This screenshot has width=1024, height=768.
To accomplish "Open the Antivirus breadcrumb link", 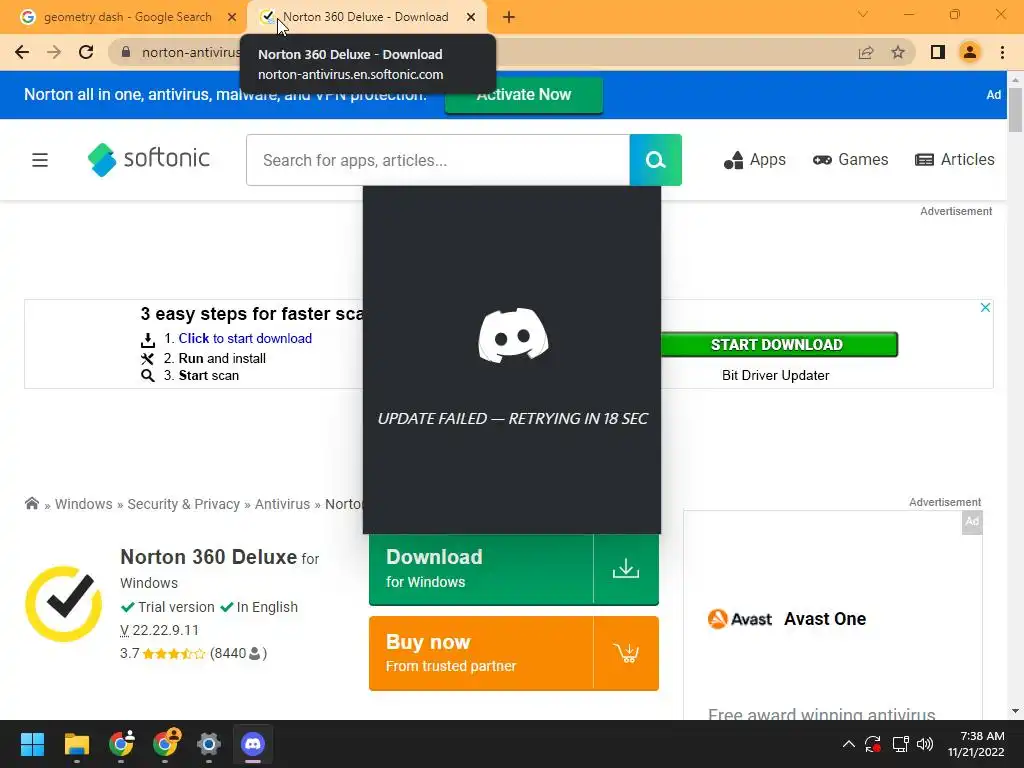I will point(282,504).
